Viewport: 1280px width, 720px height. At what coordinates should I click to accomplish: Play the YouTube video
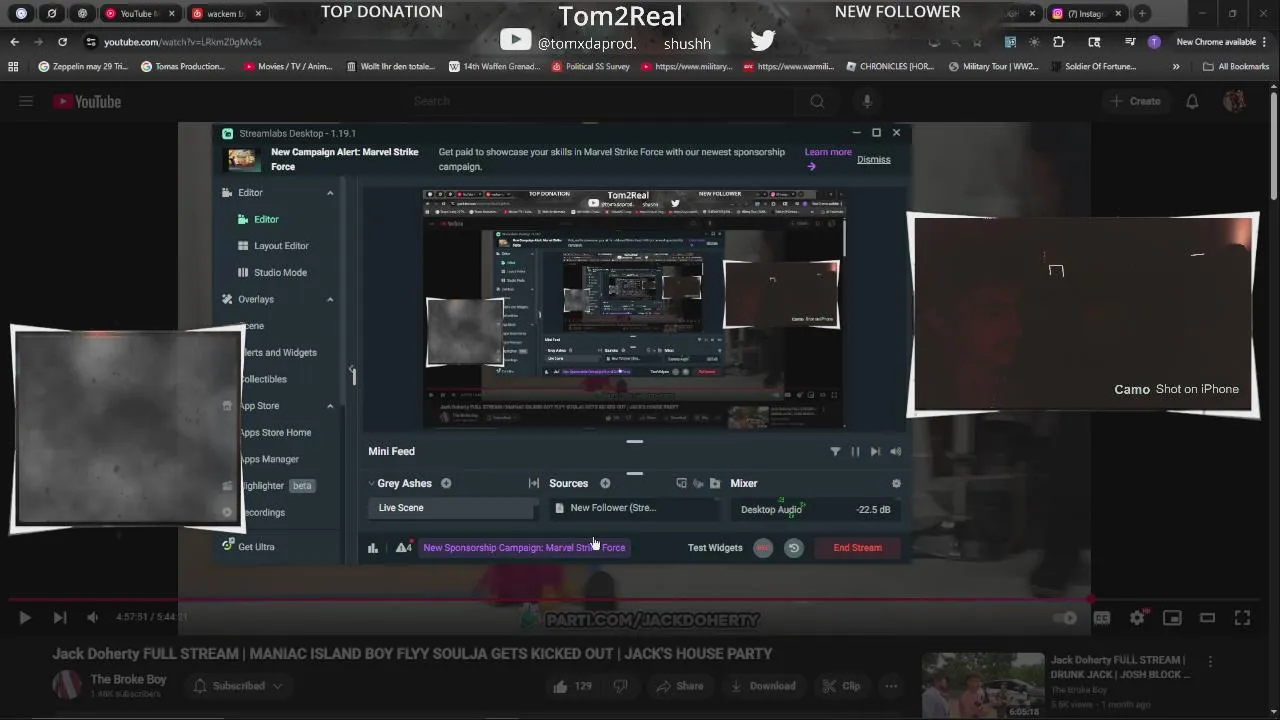click(25, 618)
